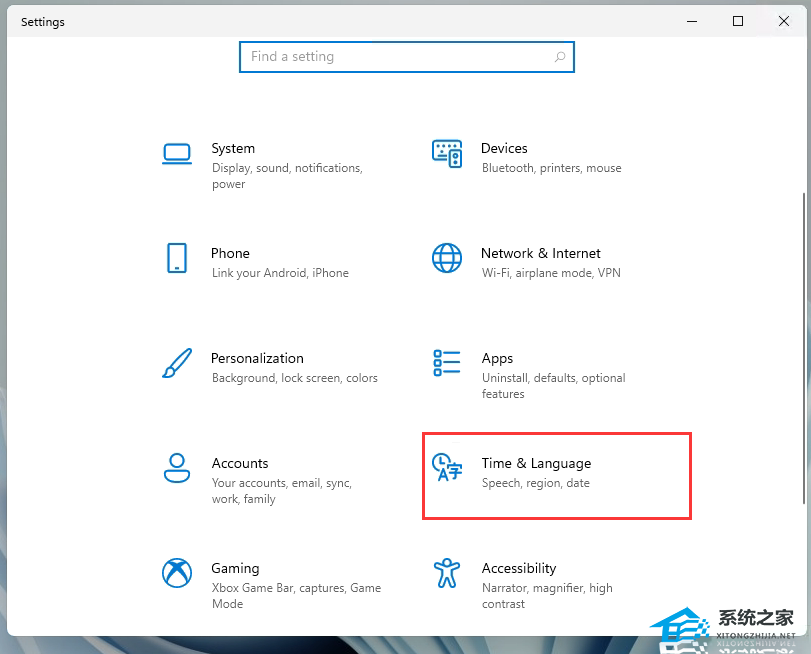Open the Network & Internet globe icon
The height and width of the screenshot is (654, 811).
447,258
